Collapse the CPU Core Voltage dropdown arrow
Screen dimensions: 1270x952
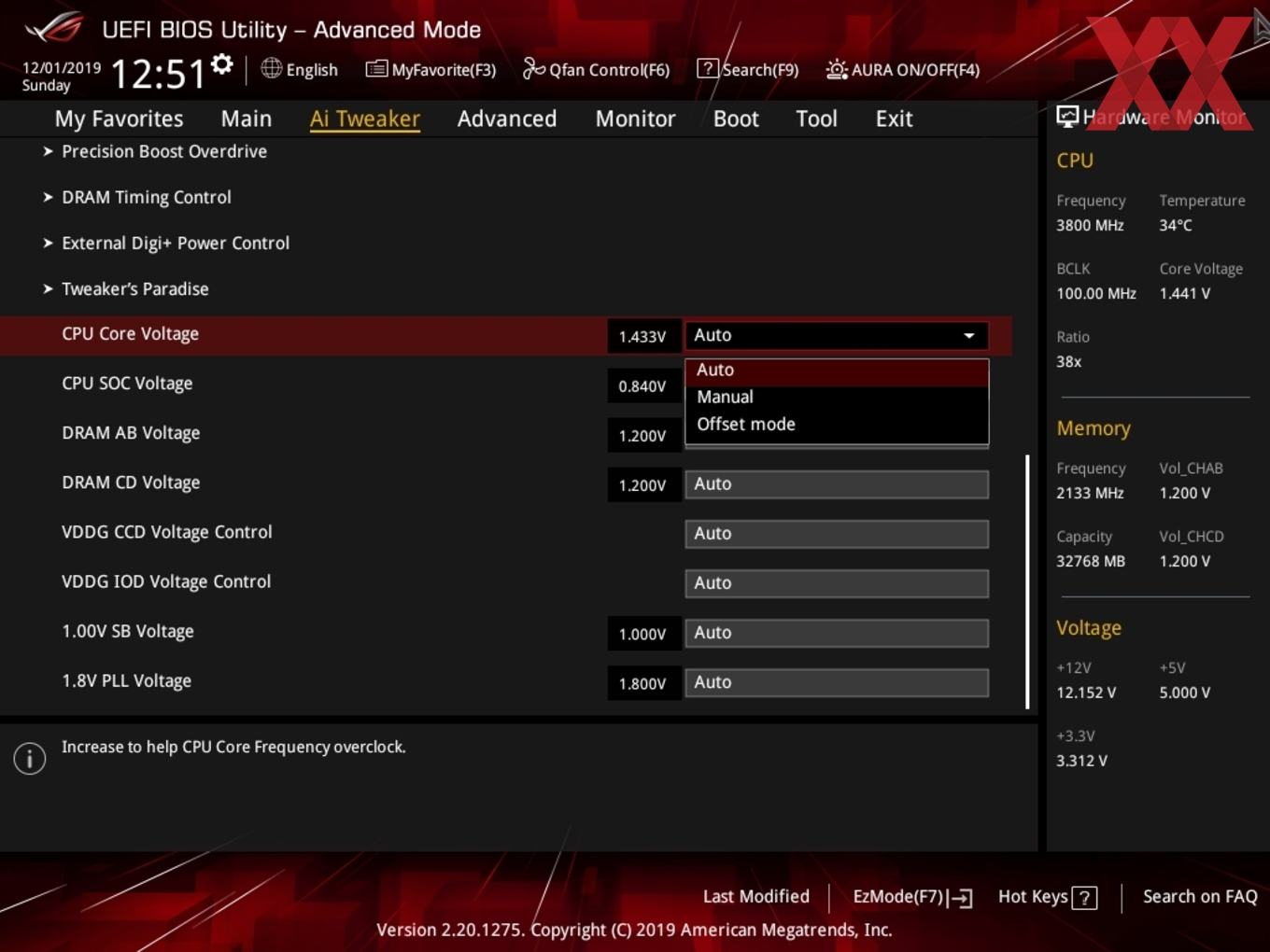coord(969,335)
